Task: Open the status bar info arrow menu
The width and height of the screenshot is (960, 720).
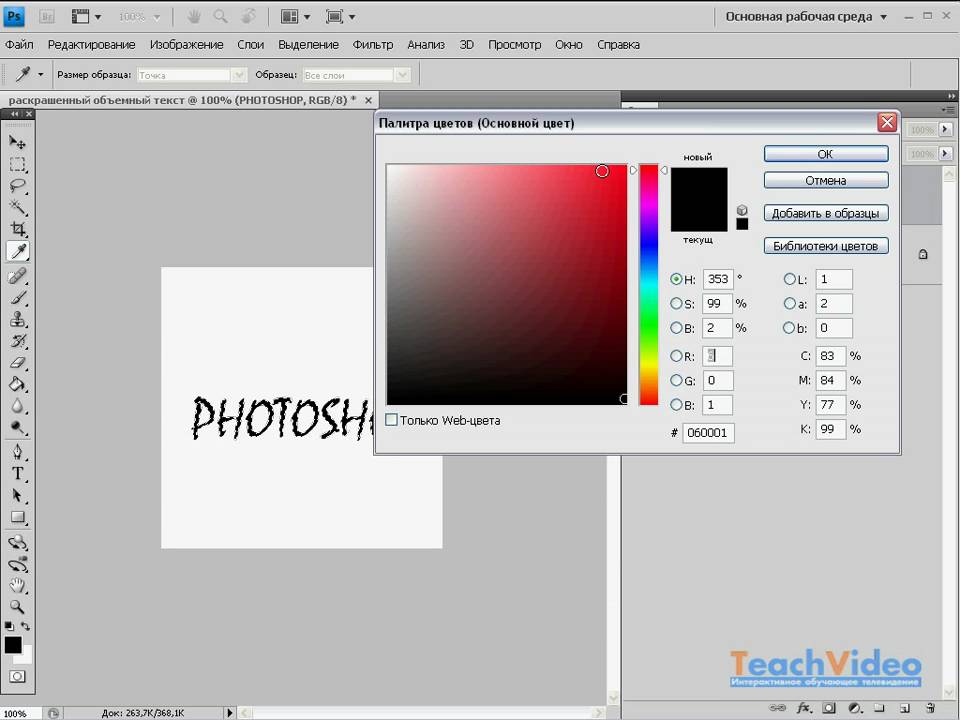Action: (230, 713)
